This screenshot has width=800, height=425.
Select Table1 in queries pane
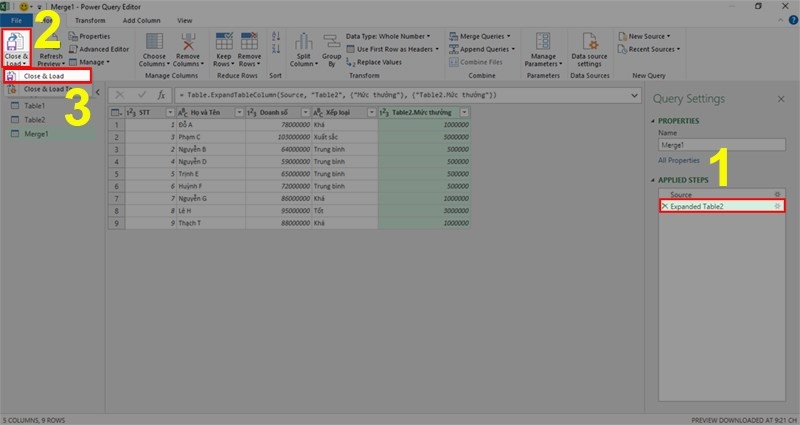[34, 106]
